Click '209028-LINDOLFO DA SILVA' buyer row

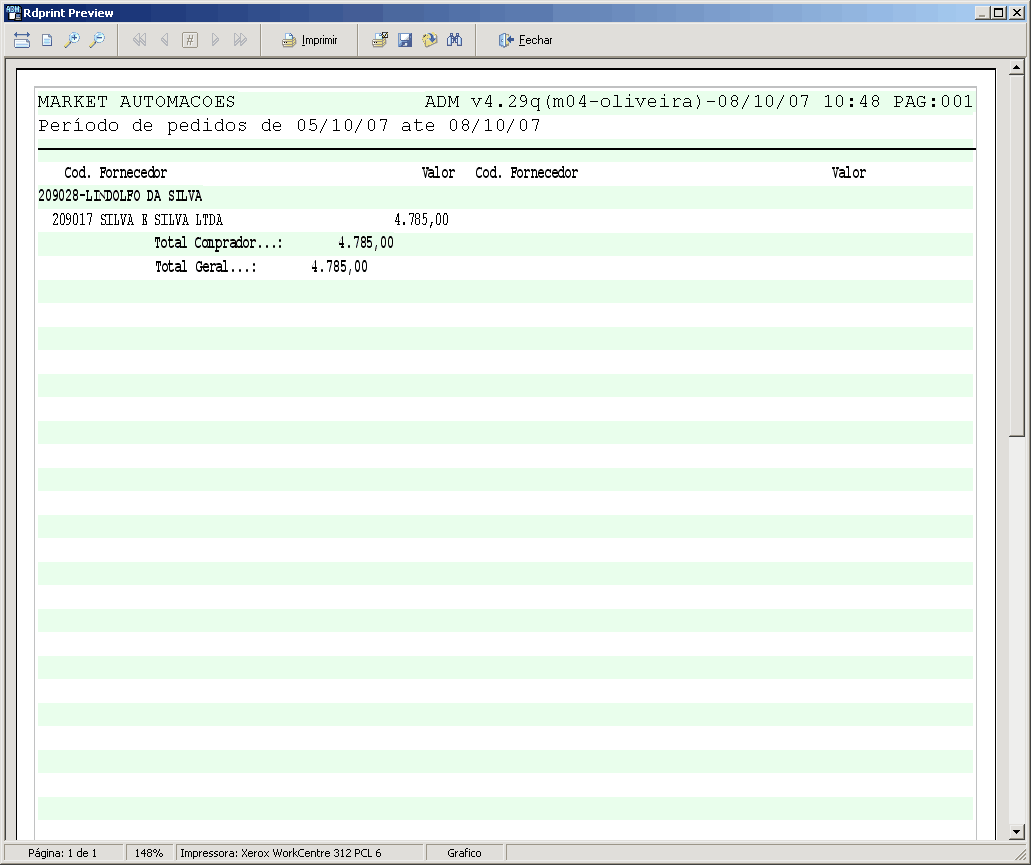coord(120,196)
